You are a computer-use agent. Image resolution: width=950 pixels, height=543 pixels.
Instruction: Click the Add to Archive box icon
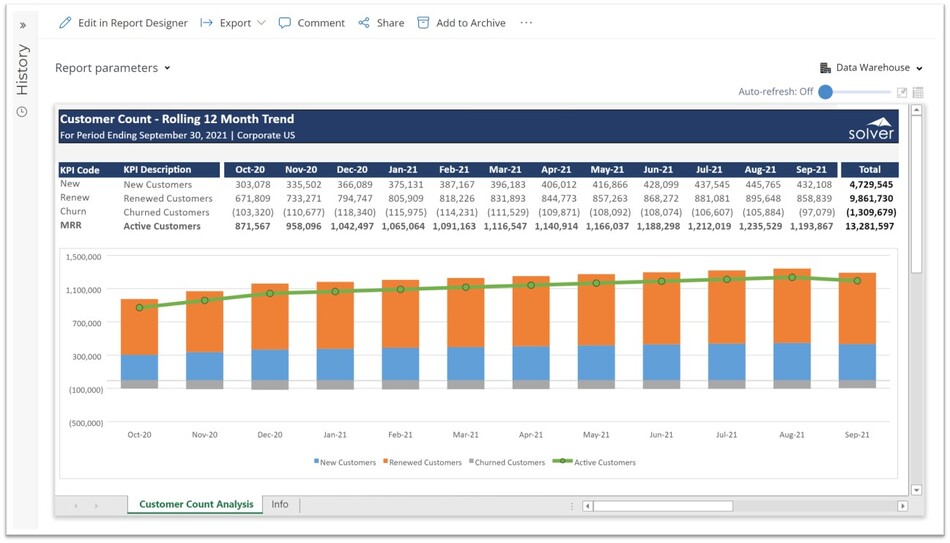(423, 23)
